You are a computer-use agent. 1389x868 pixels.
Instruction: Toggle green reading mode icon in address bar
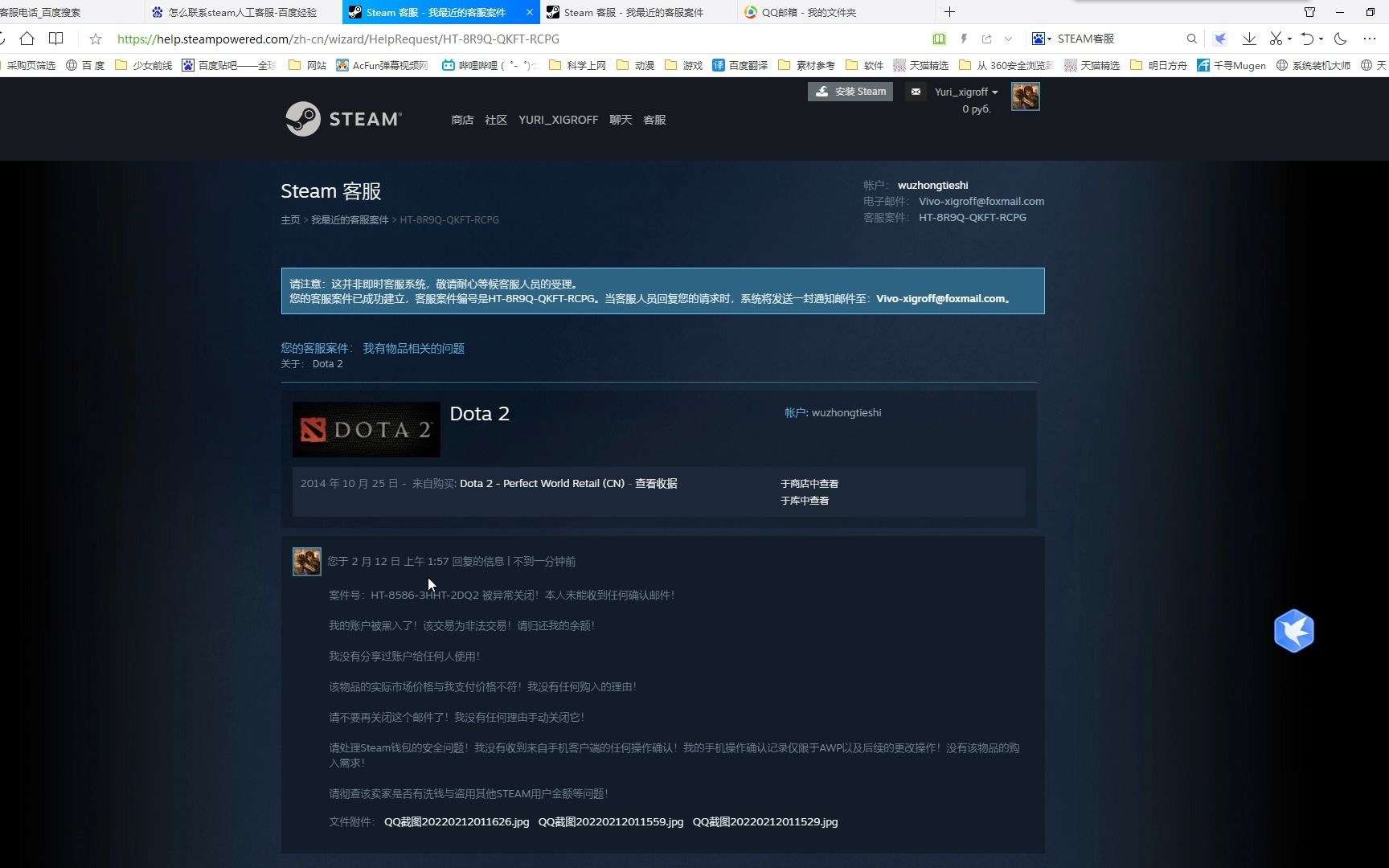click(x=939, y=39)
